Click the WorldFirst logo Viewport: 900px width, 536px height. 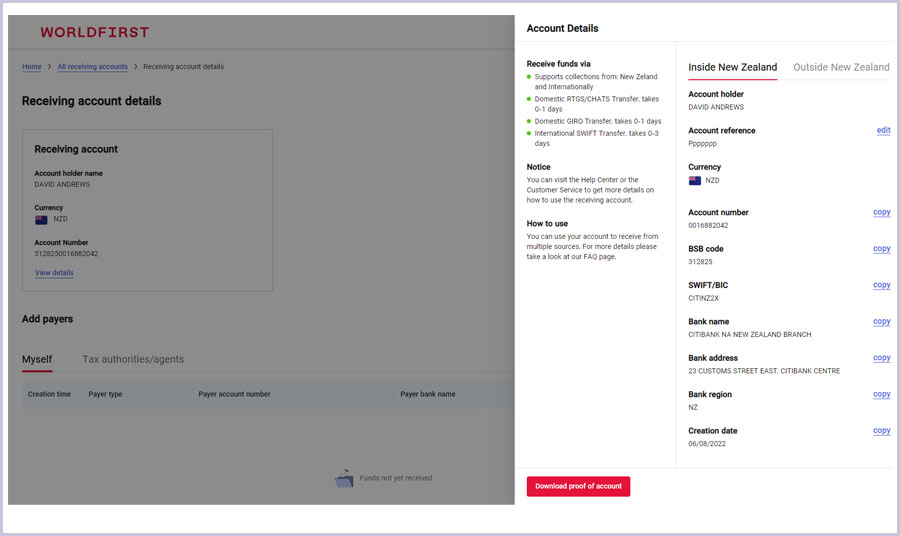click(94, 32)
